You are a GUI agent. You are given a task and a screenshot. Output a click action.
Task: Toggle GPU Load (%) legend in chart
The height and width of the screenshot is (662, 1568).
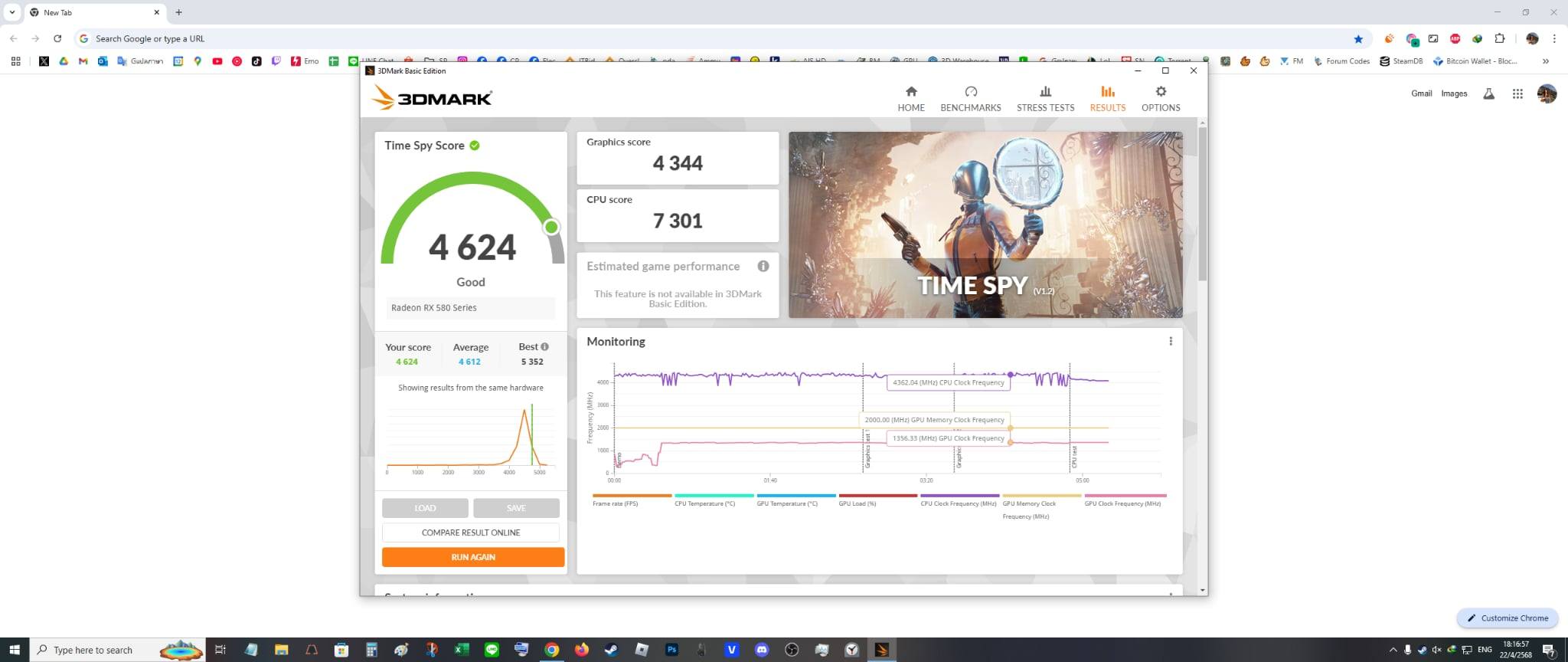pos(877,500)
